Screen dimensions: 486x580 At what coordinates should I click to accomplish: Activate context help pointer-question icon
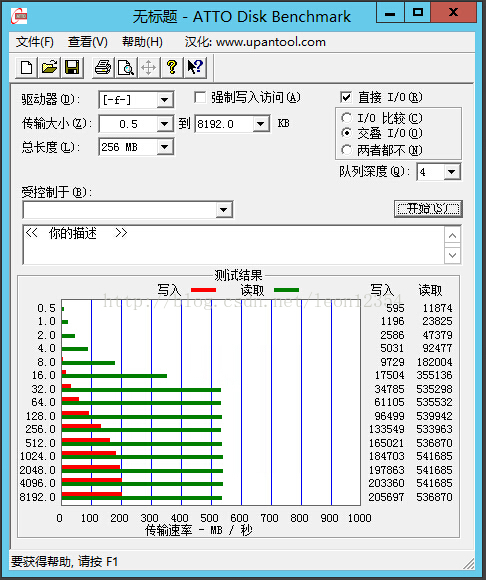click(195, 67)
